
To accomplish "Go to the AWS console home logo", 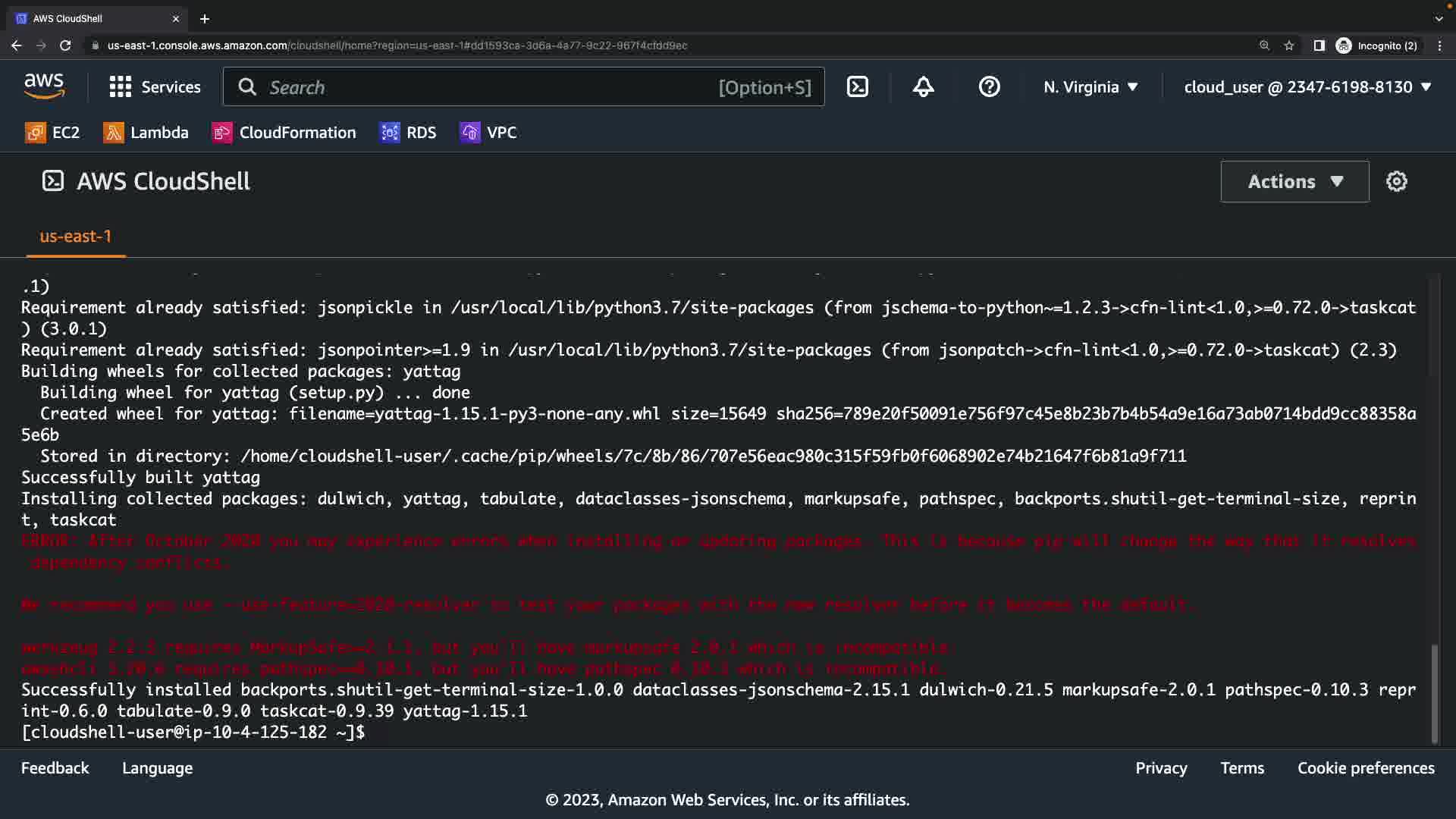I will pos(44,86).
